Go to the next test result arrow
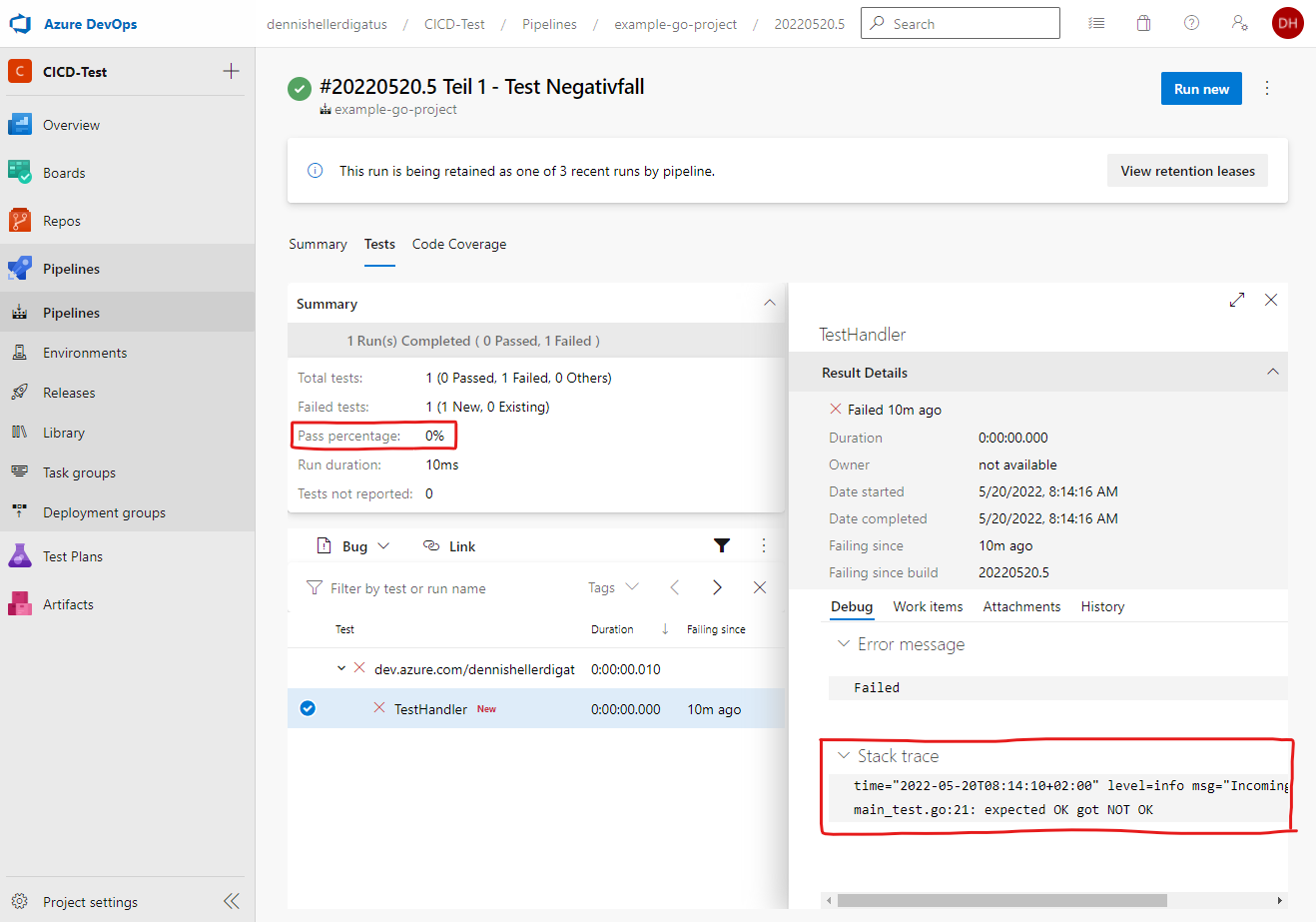 [x=717, y=587]
